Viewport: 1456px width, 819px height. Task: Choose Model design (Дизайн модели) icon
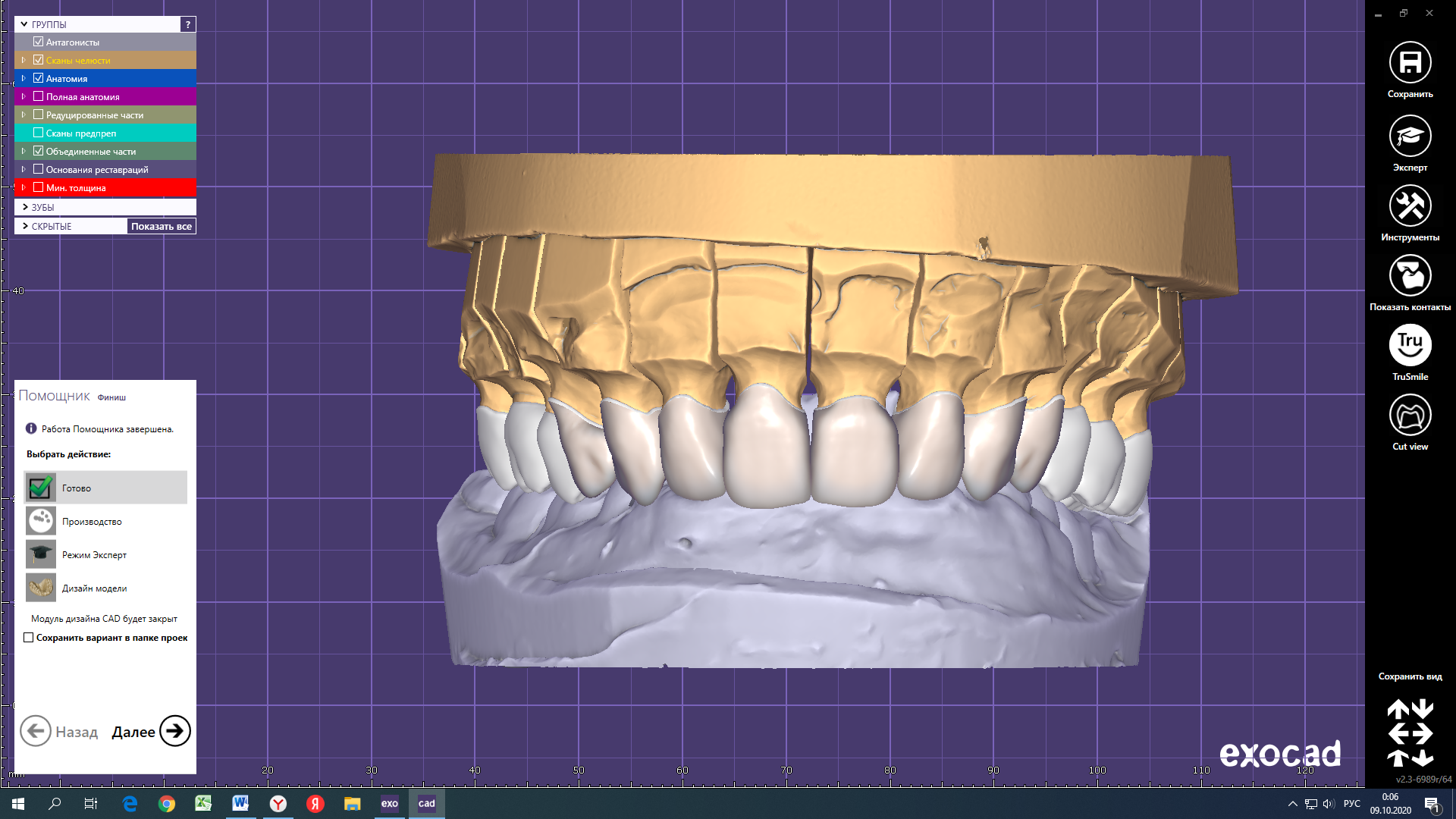click(x=41, y=588)
